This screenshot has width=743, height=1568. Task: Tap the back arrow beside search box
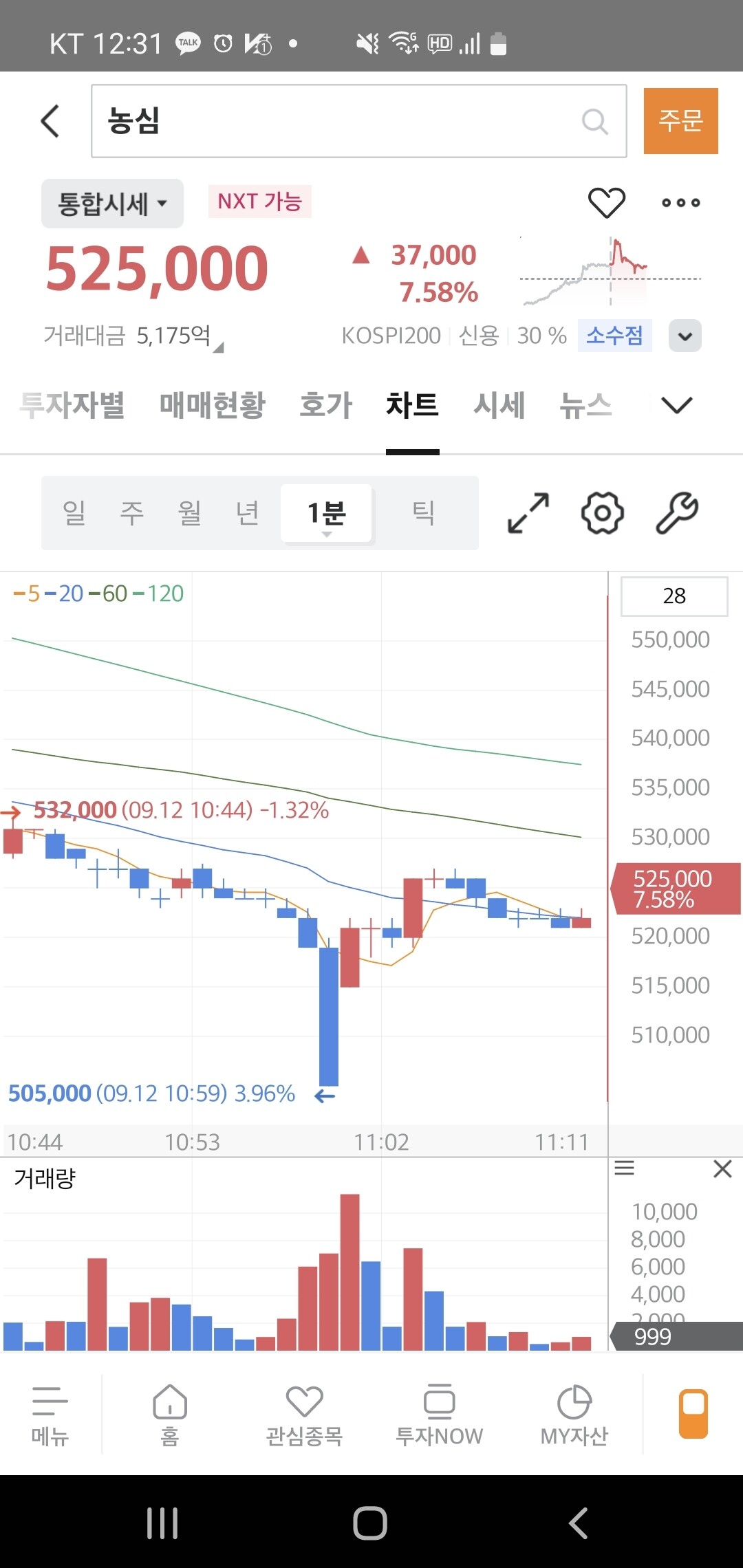click(50, 121)
